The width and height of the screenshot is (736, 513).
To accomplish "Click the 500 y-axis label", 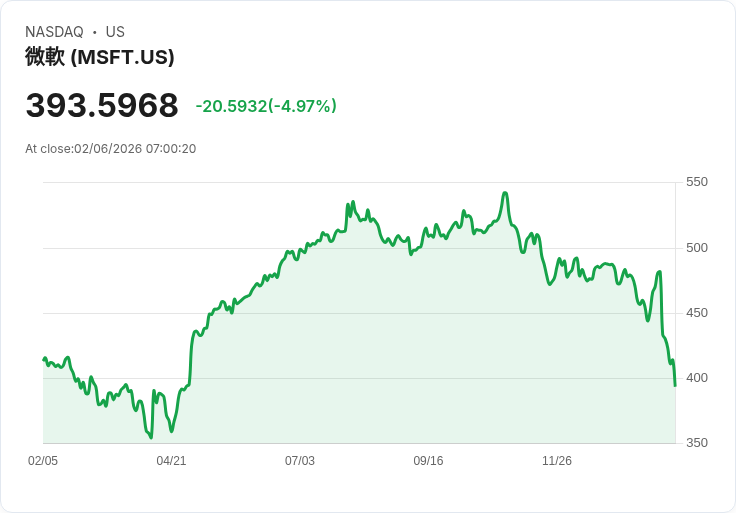I will click(697, 247).
